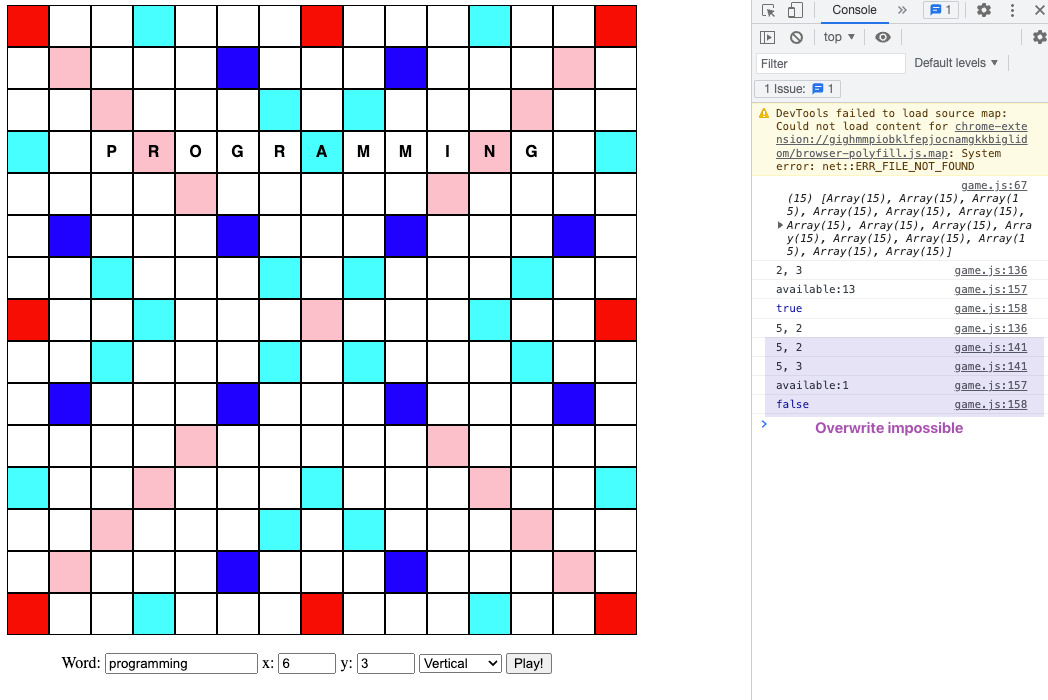Viewport: 1048px width, 700px height.
Task: Focus the y coordinate field
Action: click(x=386, y=663)
